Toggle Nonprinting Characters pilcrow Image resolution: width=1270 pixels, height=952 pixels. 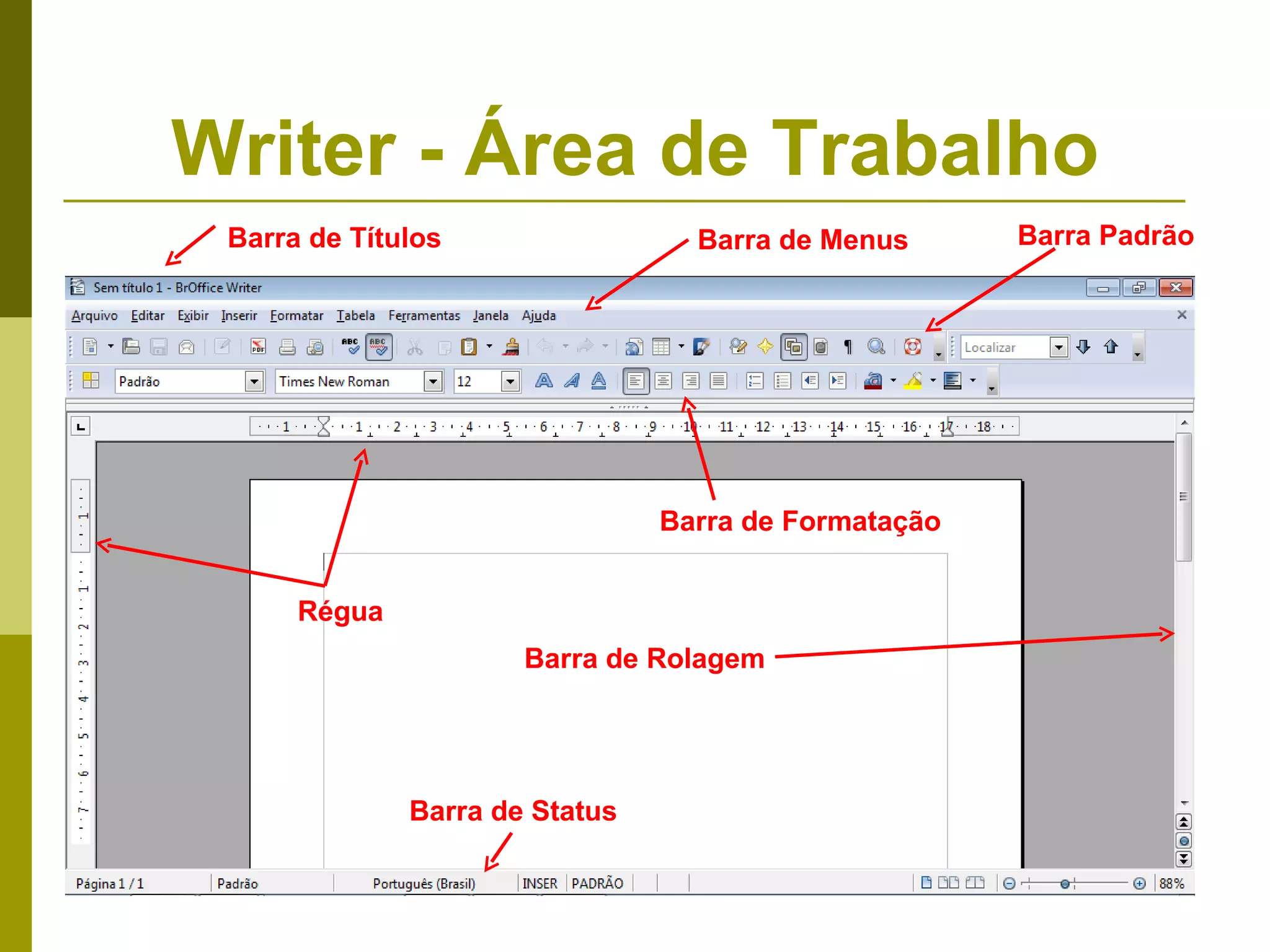[848, 346]
